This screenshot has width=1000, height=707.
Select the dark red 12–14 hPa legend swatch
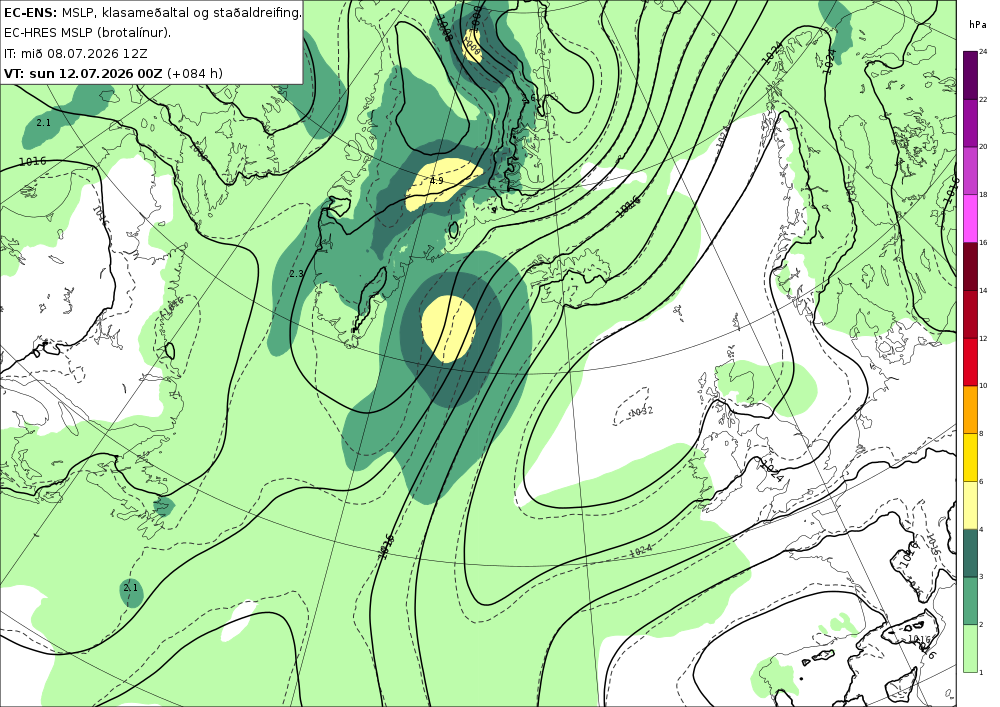point(970,314)
